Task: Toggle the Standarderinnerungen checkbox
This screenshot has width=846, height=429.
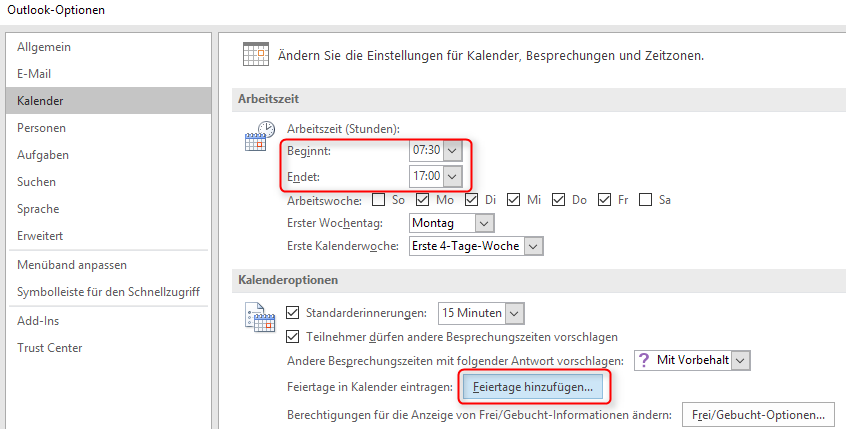Action: pos(292,312)
